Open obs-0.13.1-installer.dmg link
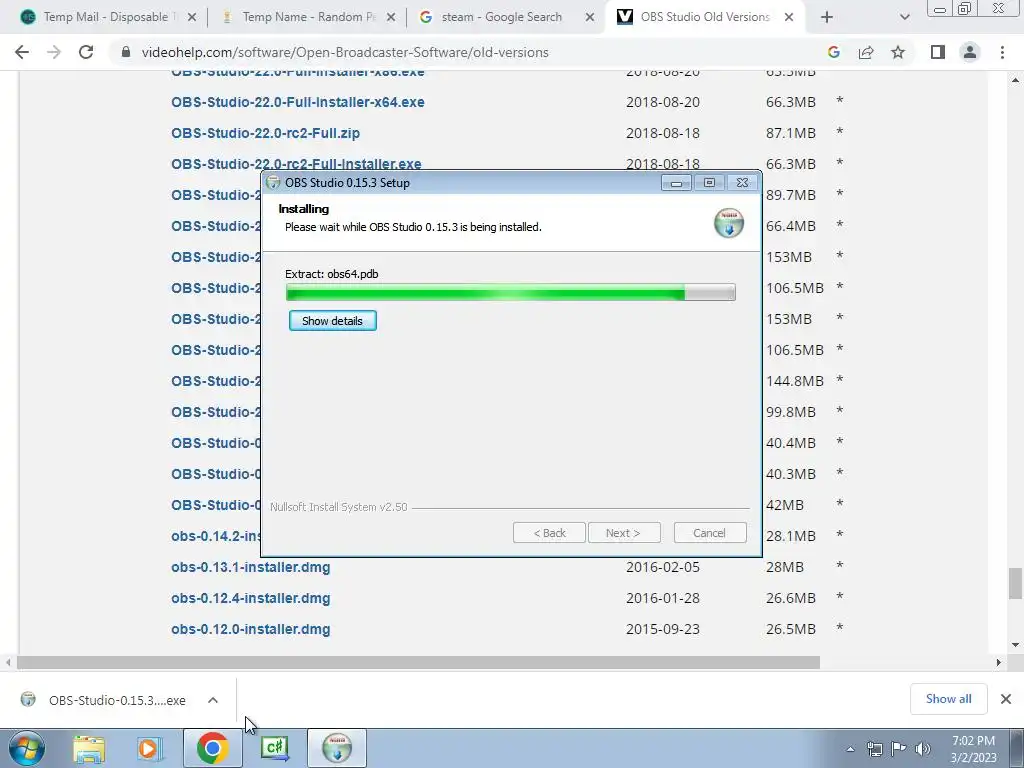 pyautogui.click(x=251, y=567)
